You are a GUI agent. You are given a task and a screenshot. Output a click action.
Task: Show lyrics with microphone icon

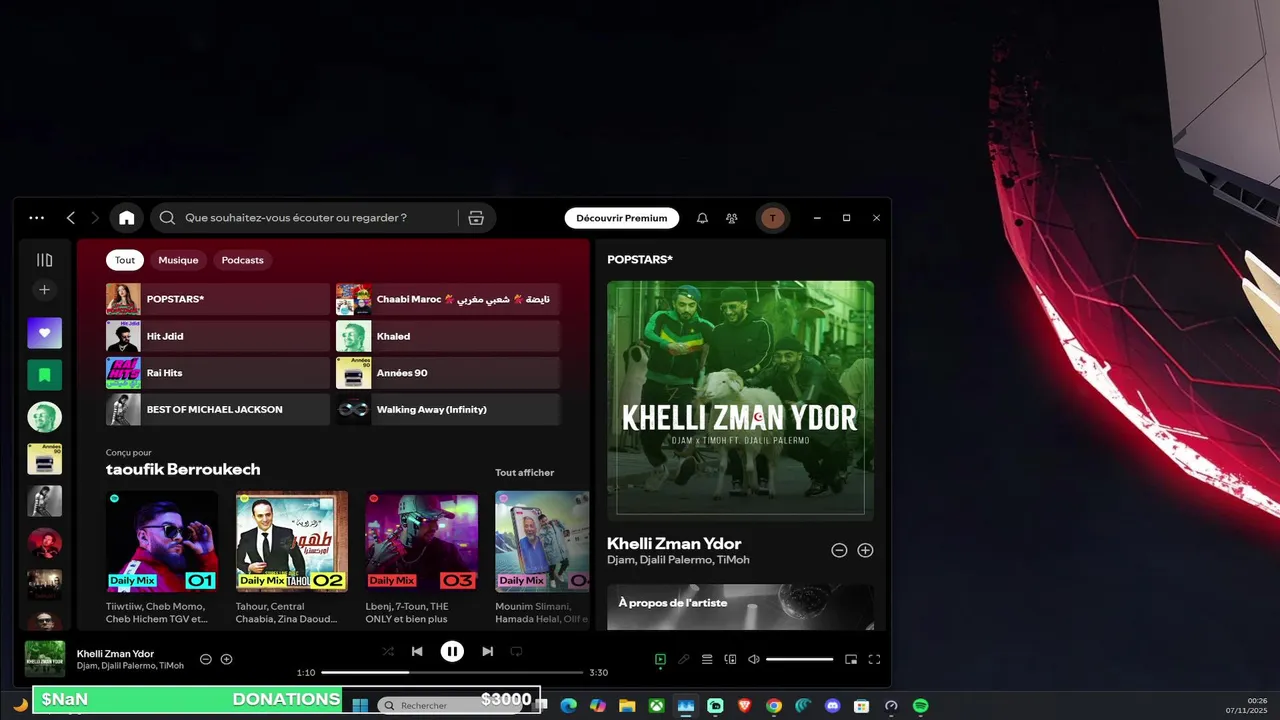684,659
